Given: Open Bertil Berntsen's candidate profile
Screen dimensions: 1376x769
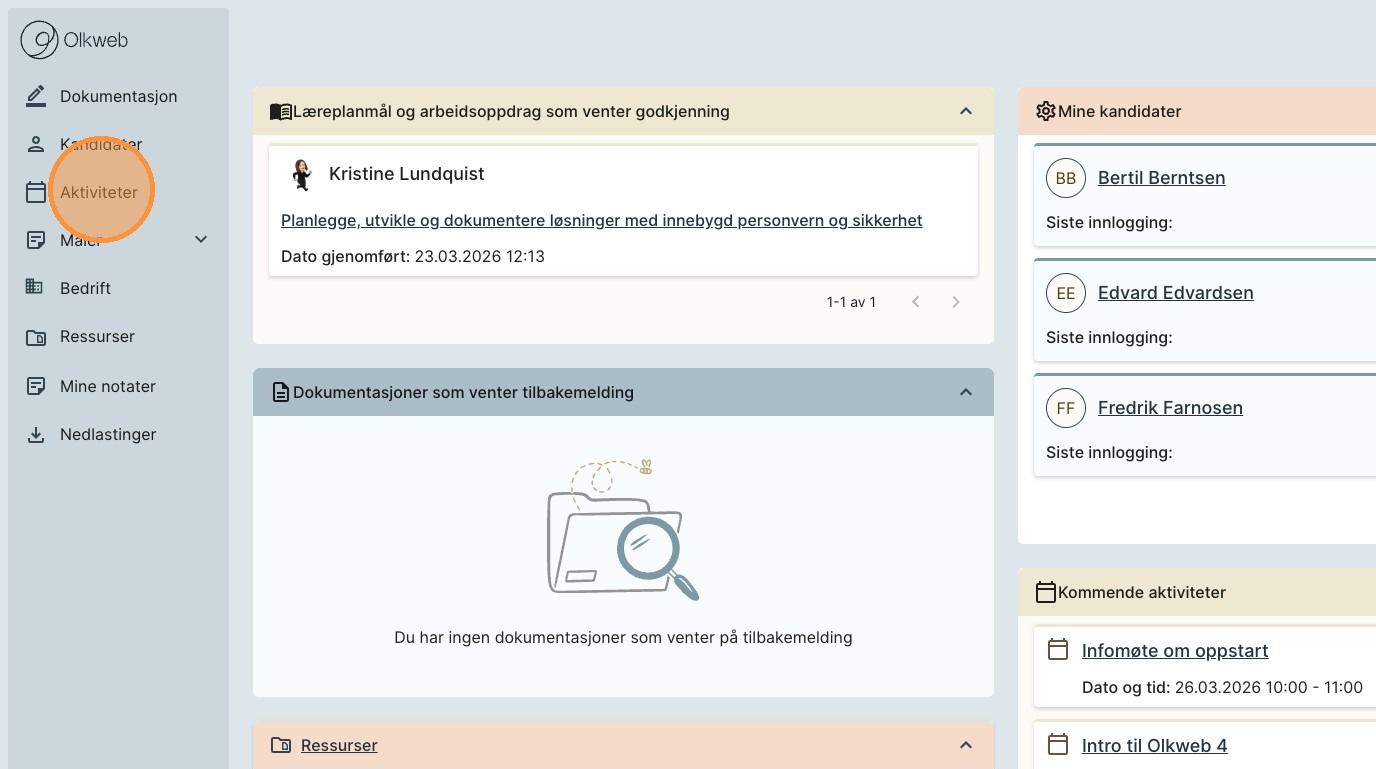Looking at the screenshot, I should (x=1161, y=178).
